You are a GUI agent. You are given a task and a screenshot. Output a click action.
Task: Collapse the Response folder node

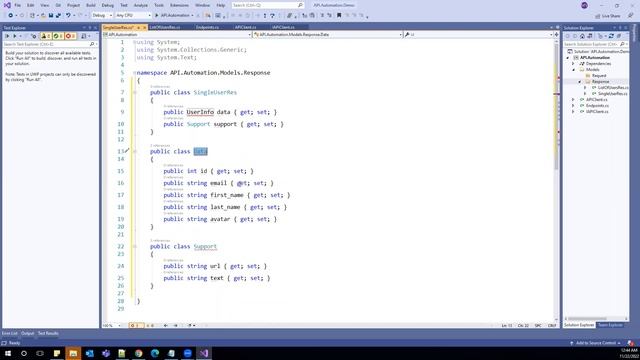click(x=579, y=82)
